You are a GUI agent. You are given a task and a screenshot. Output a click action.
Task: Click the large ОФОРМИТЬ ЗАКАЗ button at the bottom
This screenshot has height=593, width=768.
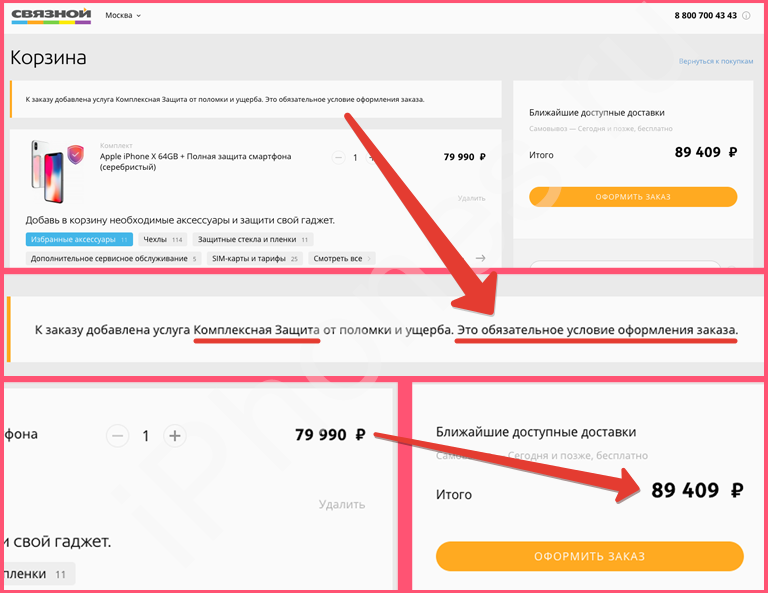click(590, 556)
